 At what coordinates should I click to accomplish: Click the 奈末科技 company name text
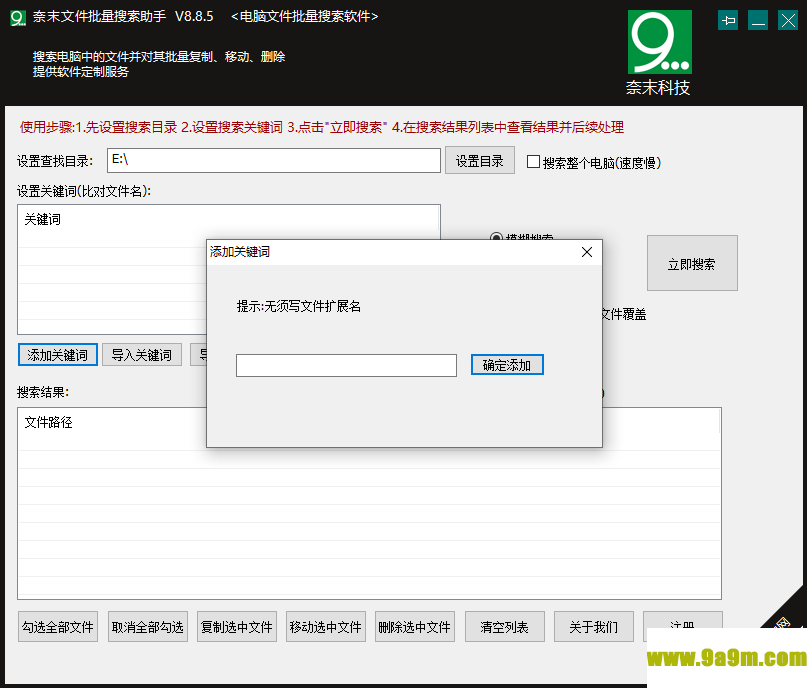click(658, 87)
